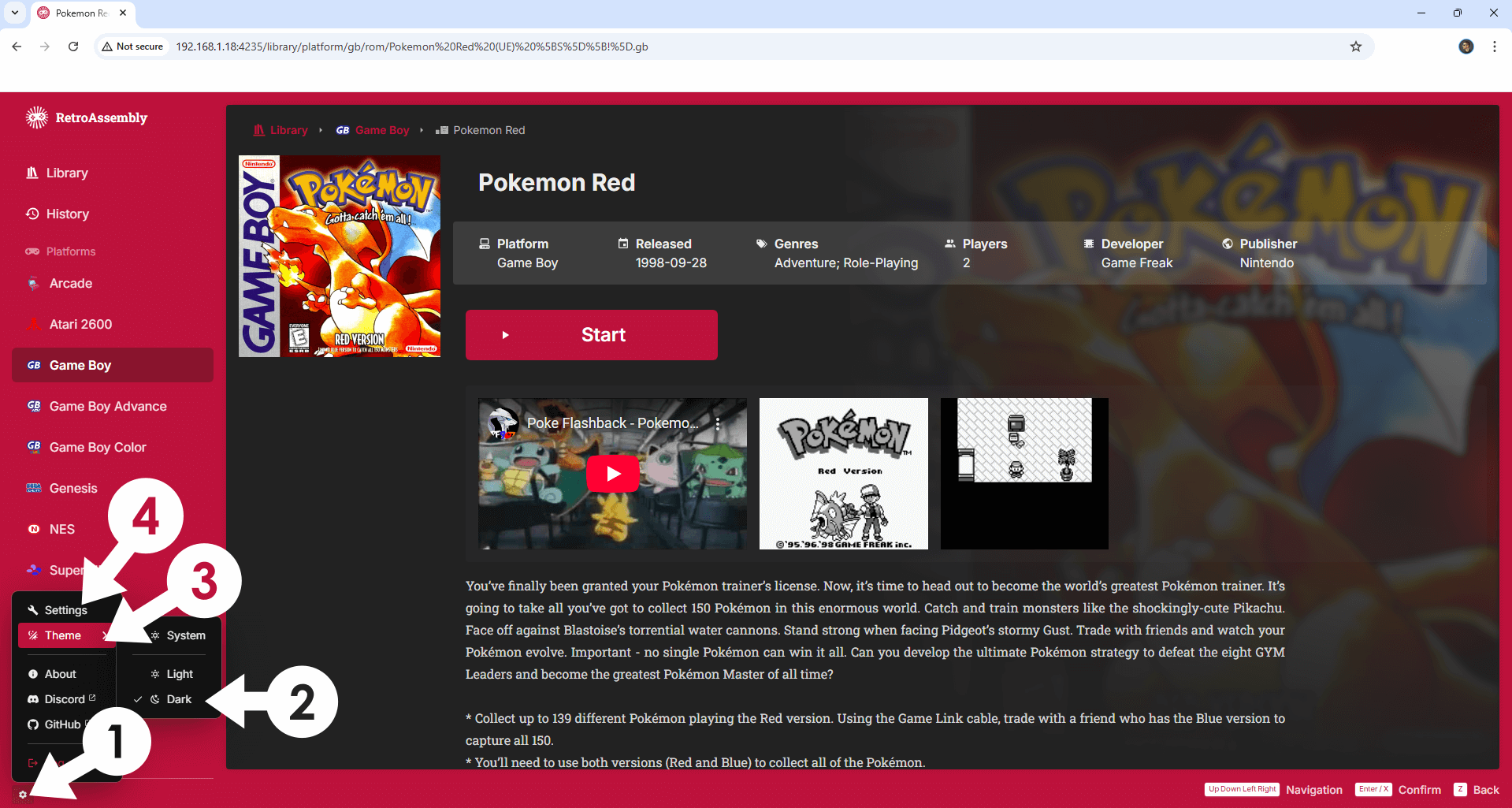The image size is (1512, 808).
Task: Open Library from sidebar icon
Action: [x=32, y=173]
